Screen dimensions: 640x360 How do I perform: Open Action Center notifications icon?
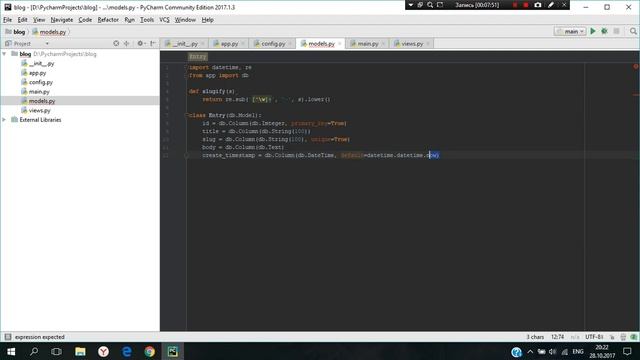pos(627,351)
